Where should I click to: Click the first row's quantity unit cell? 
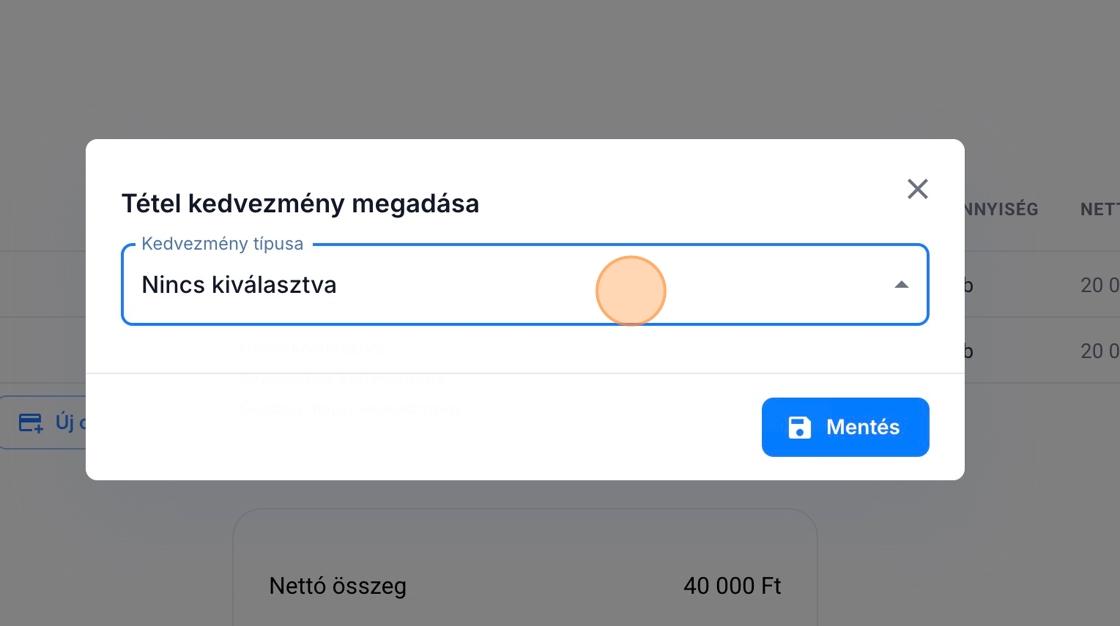pos(968,286)
